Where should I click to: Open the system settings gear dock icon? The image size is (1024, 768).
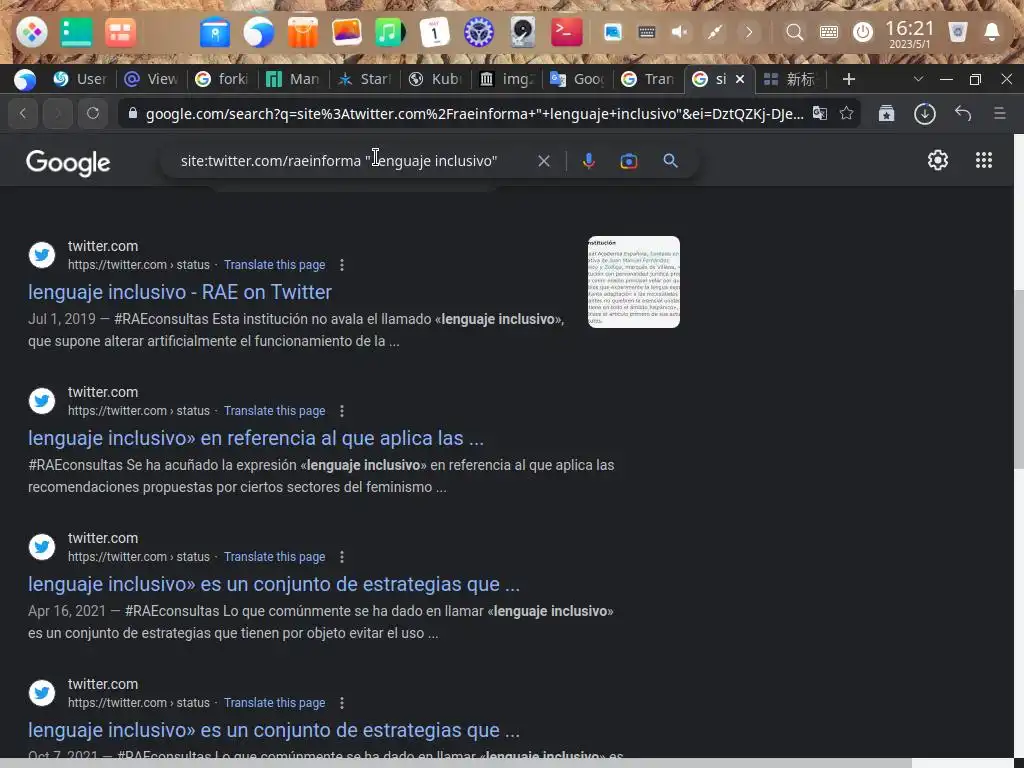click(479, 32)
